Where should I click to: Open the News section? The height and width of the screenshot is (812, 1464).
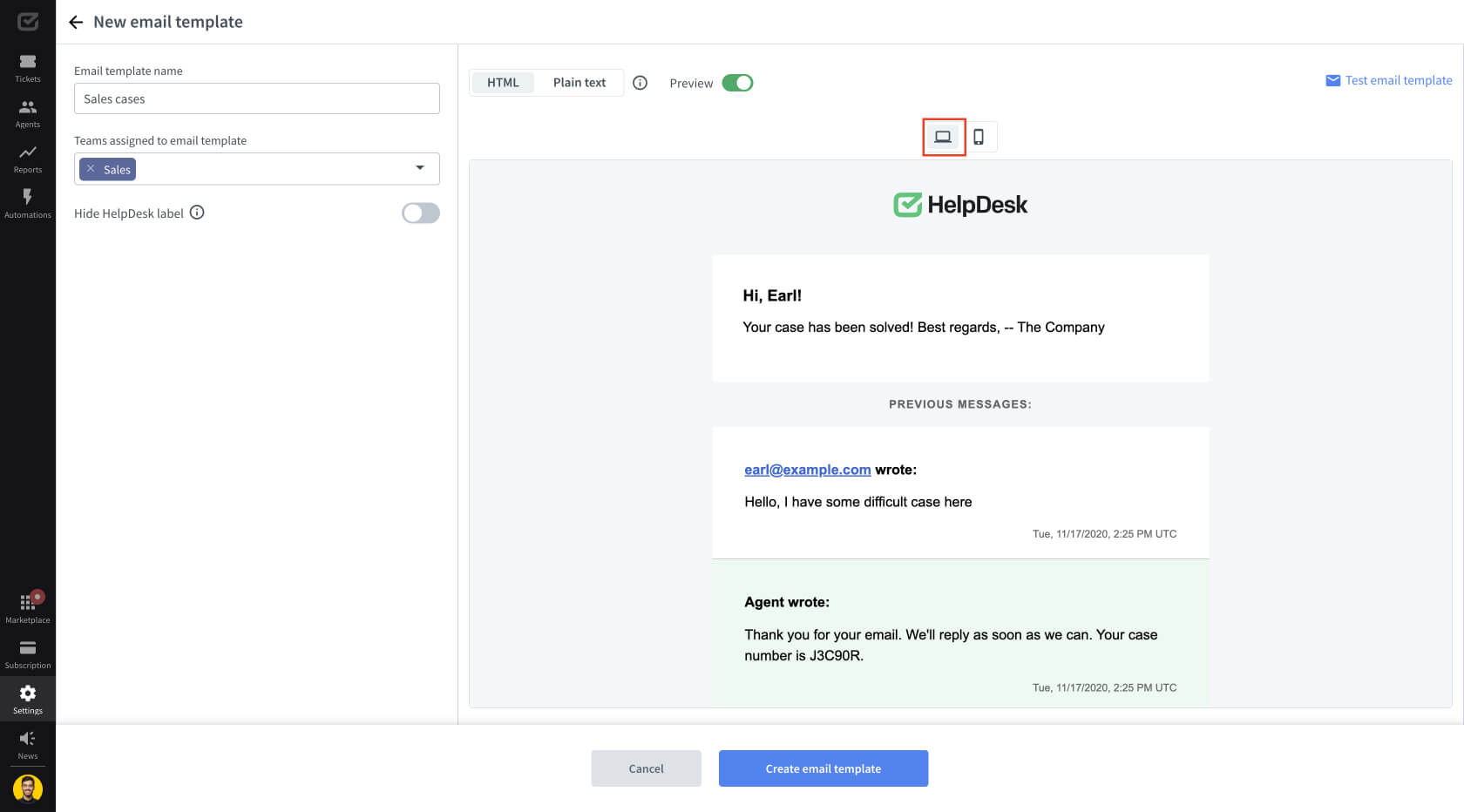click(28, 745)
